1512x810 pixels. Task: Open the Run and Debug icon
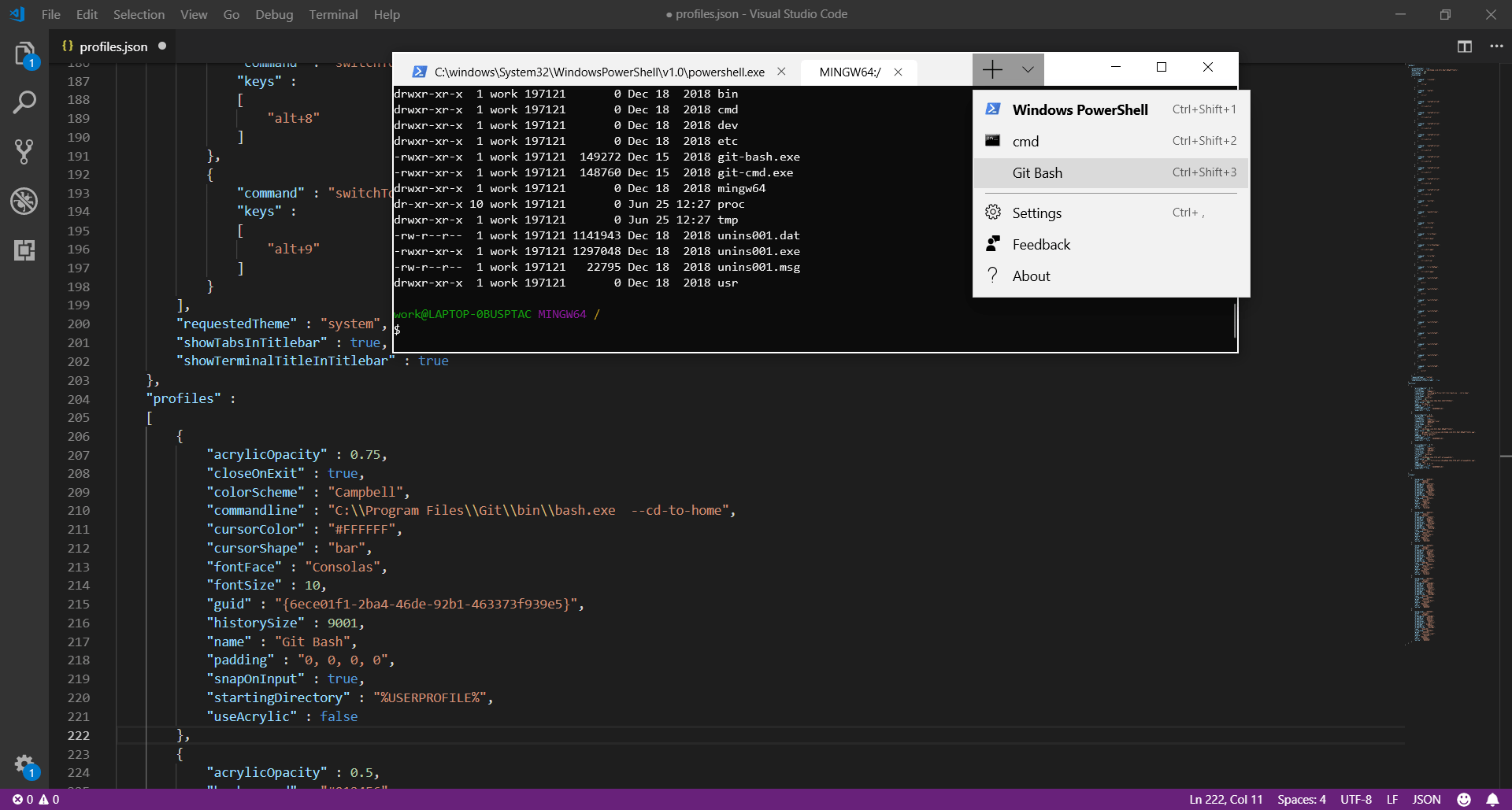pyautogui.click(x=24, y=201)
